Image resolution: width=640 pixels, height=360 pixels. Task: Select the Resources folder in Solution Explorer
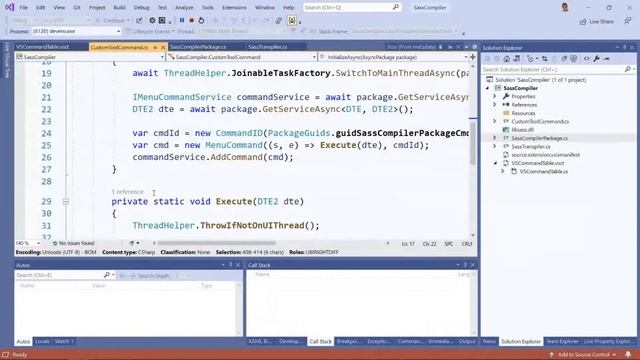point(523,113)
